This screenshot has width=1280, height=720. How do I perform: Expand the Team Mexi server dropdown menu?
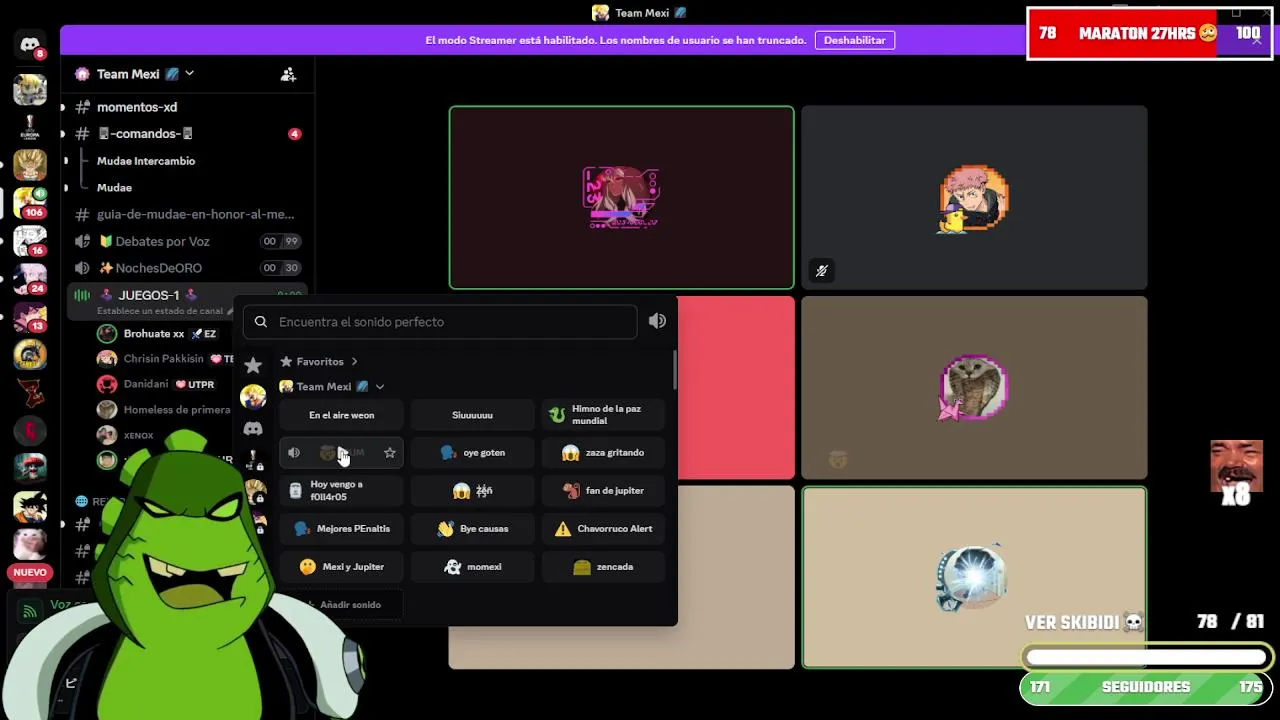pos(189,74)
